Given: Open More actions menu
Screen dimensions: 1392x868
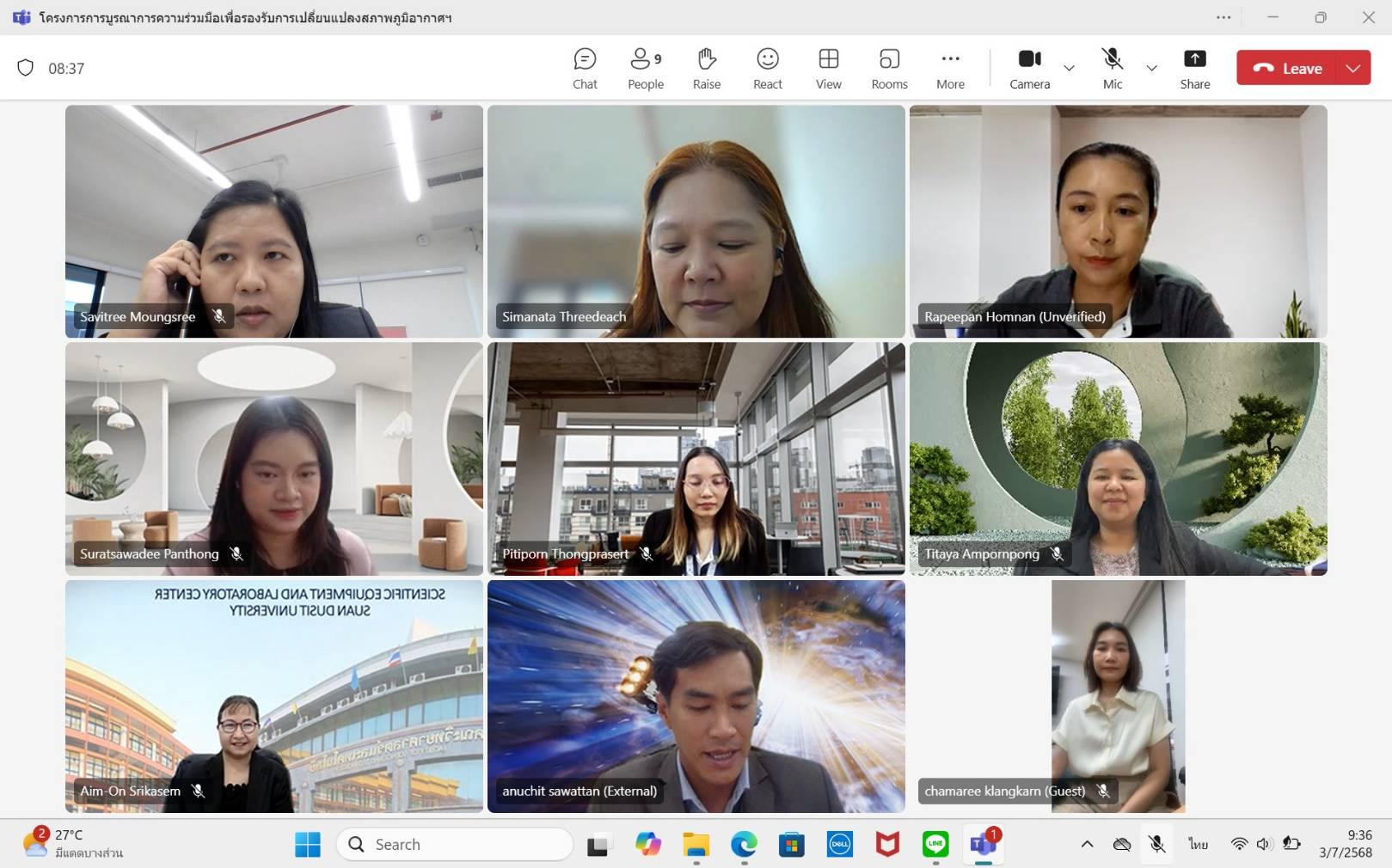Looking at the screenshot, I should pyautogui.click(x=950, y=68).
